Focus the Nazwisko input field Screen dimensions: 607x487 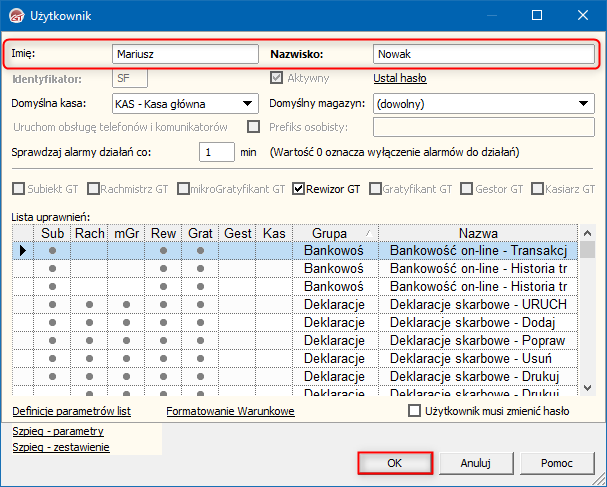click(484, 53)
